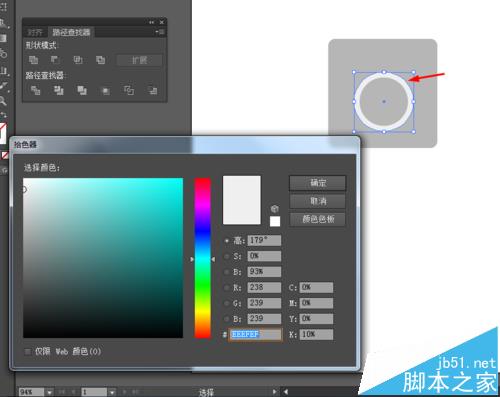
Task: Click inside the teal color field gradient
Action: (103, 258)
